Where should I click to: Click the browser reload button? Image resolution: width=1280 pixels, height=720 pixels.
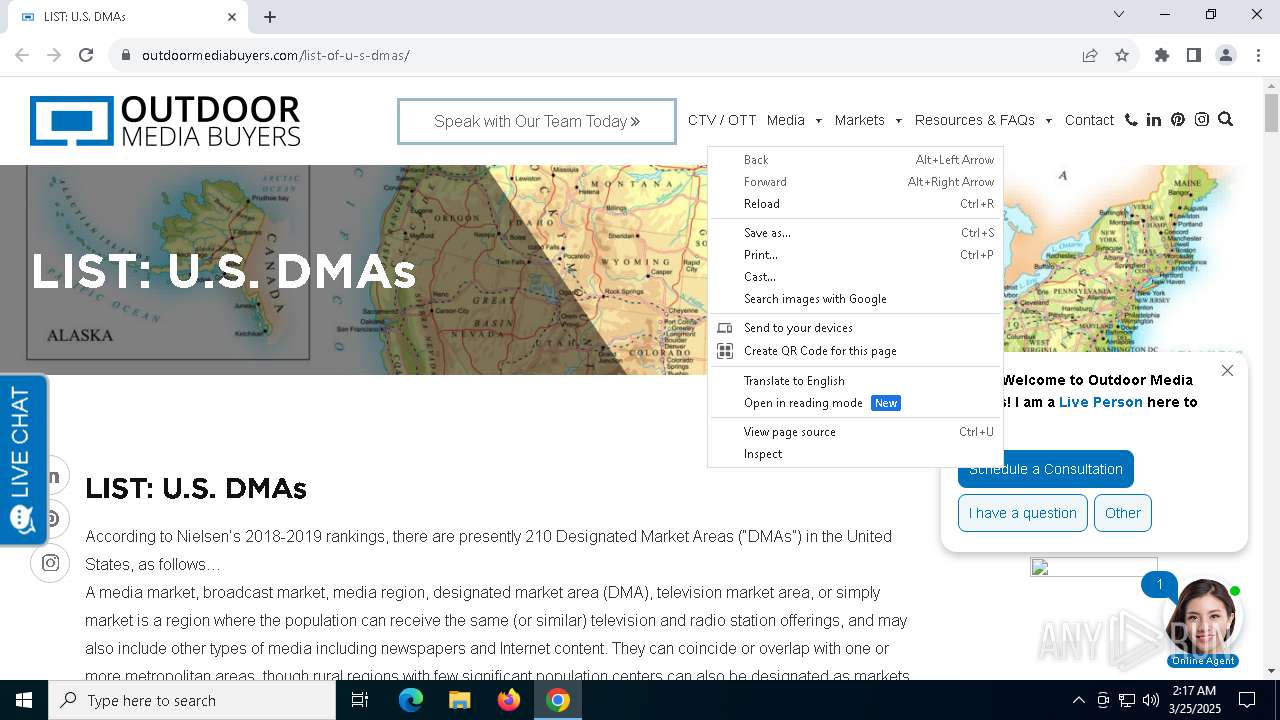[86, 55]
